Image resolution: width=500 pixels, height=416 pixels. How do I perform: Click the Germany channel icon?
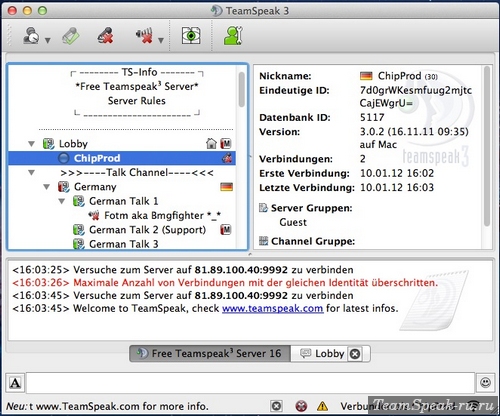click(64, 187)
